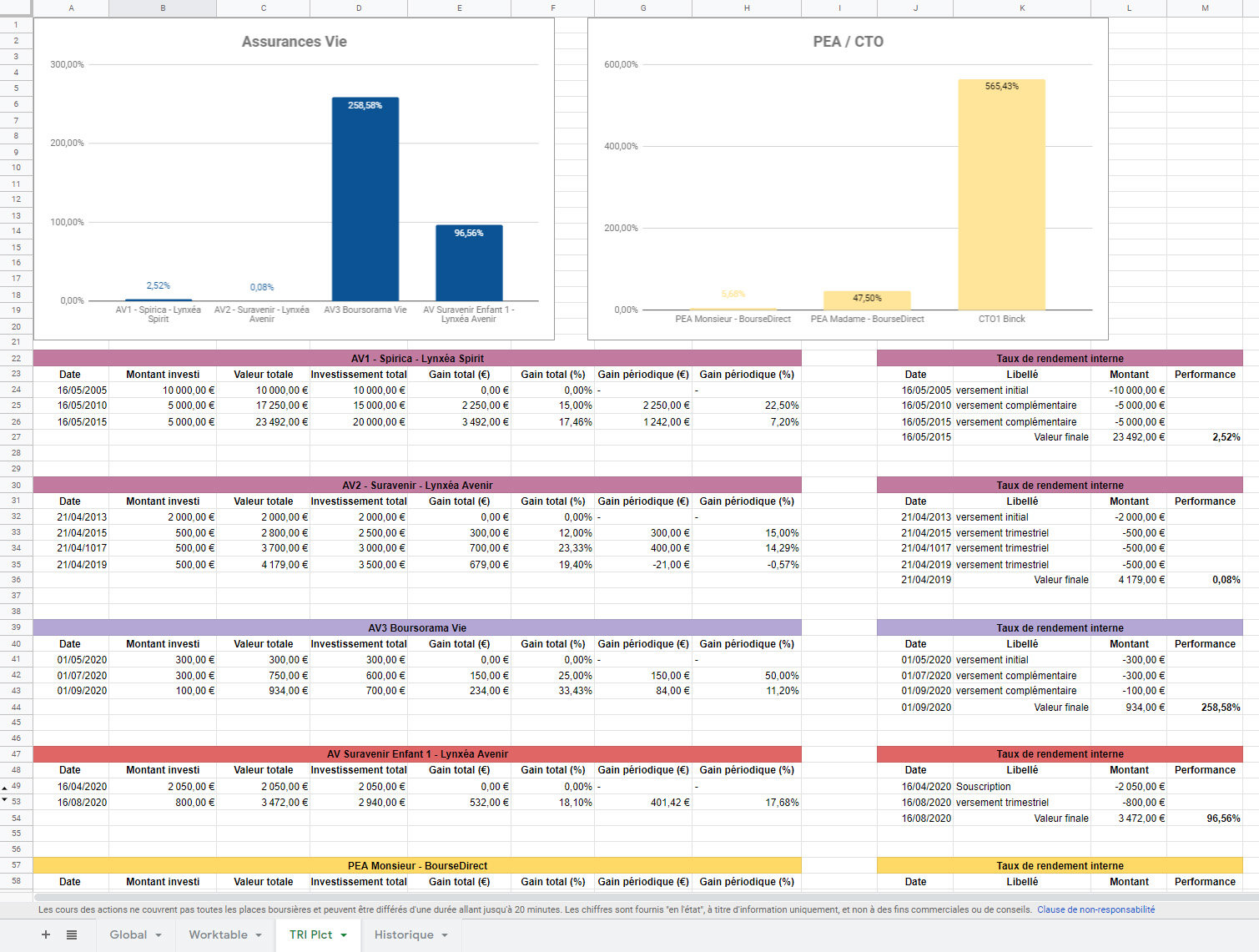Switch to the Historique sheet tab
Viewport: 1259px width, 952px height.
point(404,934)
